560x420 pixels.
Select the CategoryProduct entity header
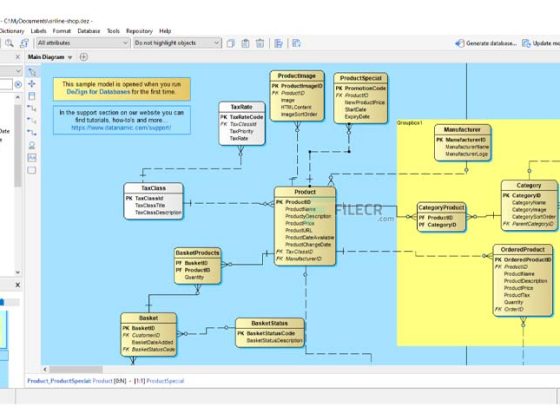[441, 208]
